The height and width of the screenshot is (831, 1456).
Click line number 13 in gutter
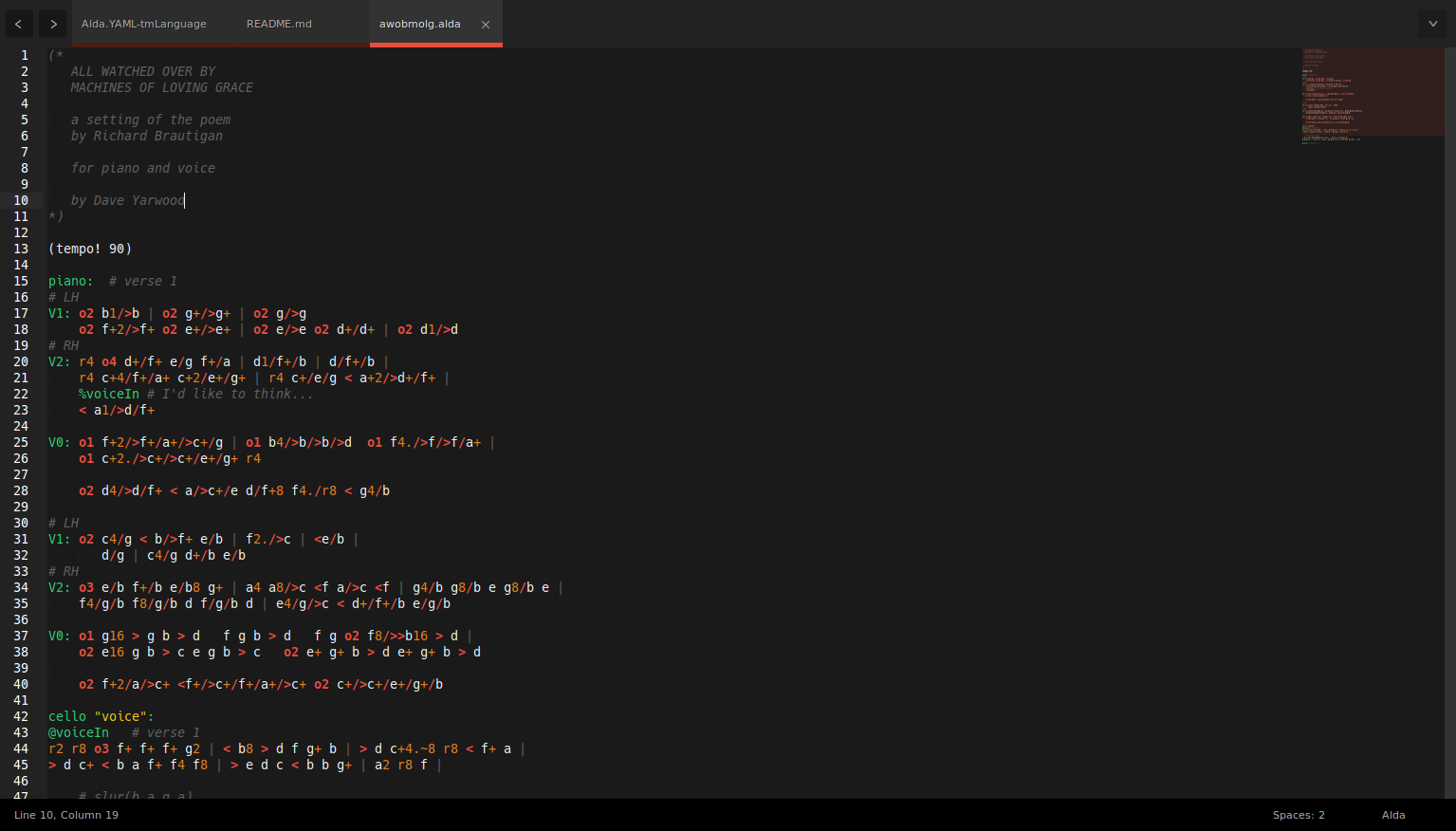(21, 249)
